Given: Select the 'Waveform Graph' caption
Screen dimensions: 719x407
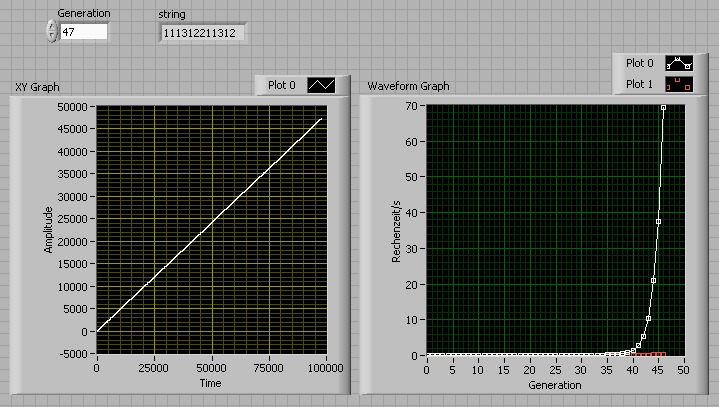Looking at the screenshot, I should (408, 86).
